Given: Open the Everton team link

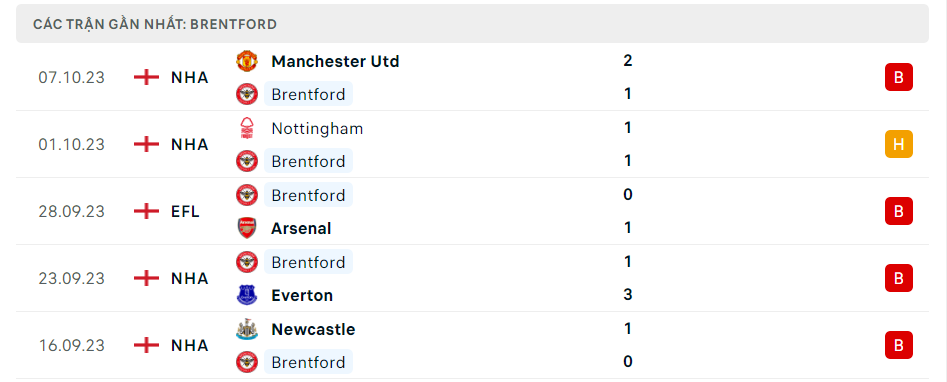Looking at the screenshot, I should coord(302,296).
